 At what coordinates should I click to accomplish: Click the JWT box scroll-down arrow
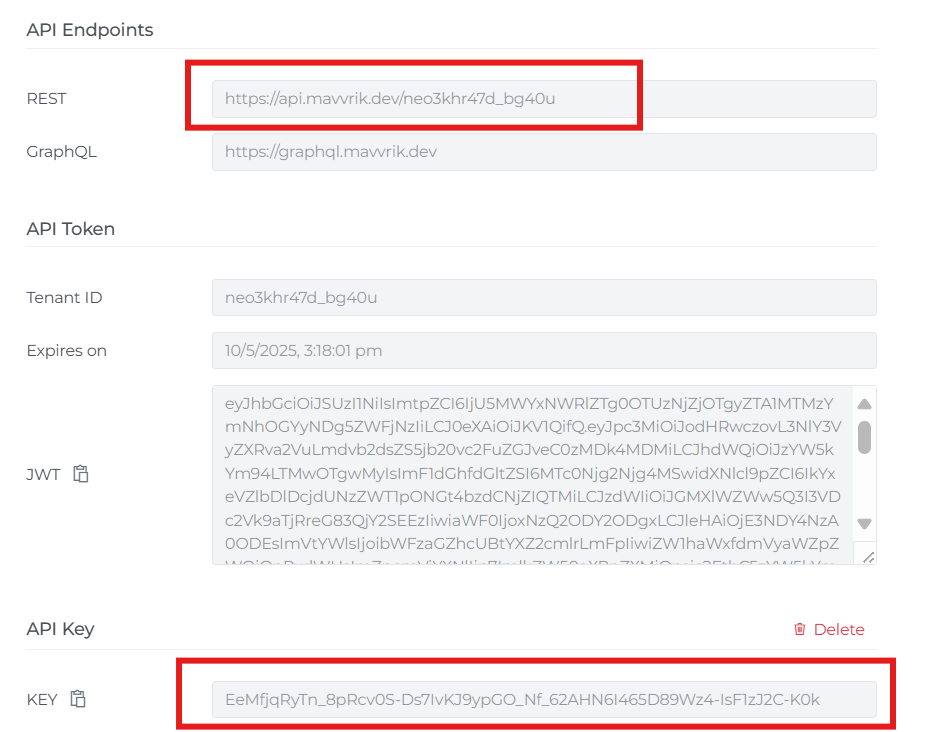864,523
